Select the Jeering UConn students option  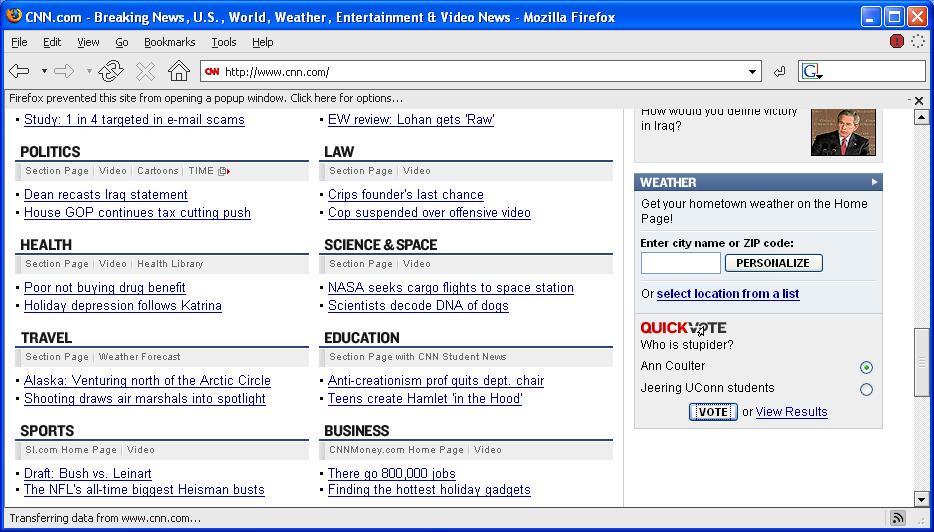tap(866, 389)
